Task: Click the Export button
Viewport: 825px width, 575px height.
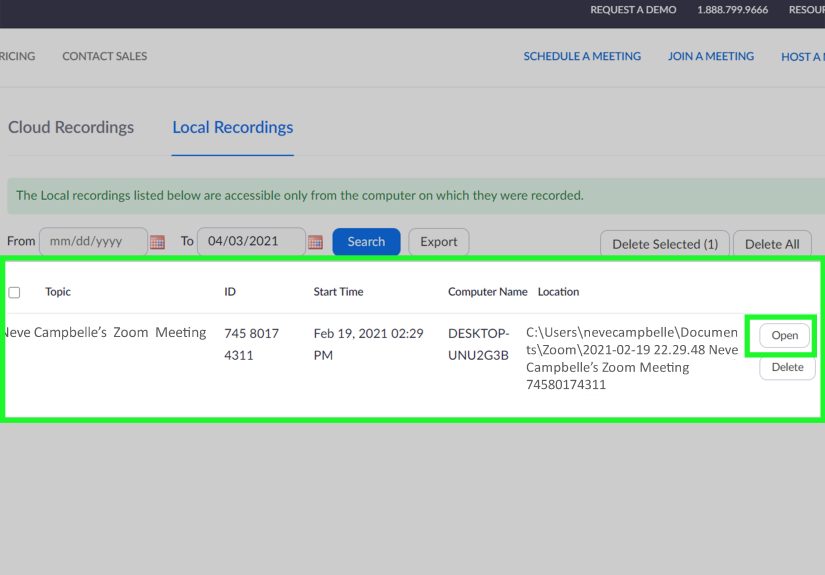Action: tap(439, 241)
